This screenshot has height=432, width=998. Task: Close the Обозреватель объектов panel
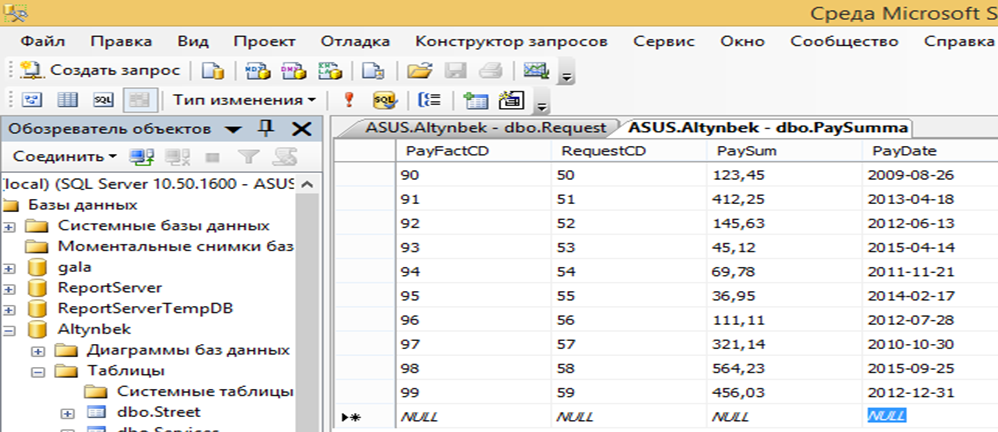click(301, 129)
